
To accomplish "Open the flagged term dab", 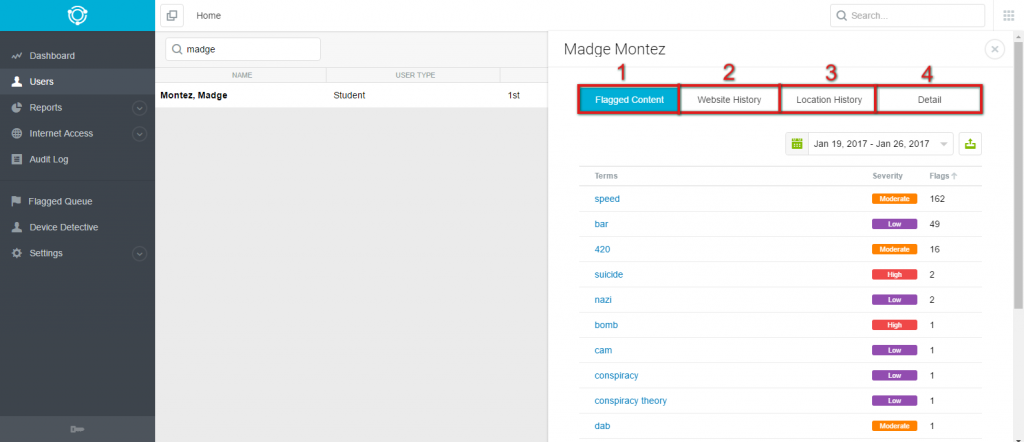I will point(602,426).
